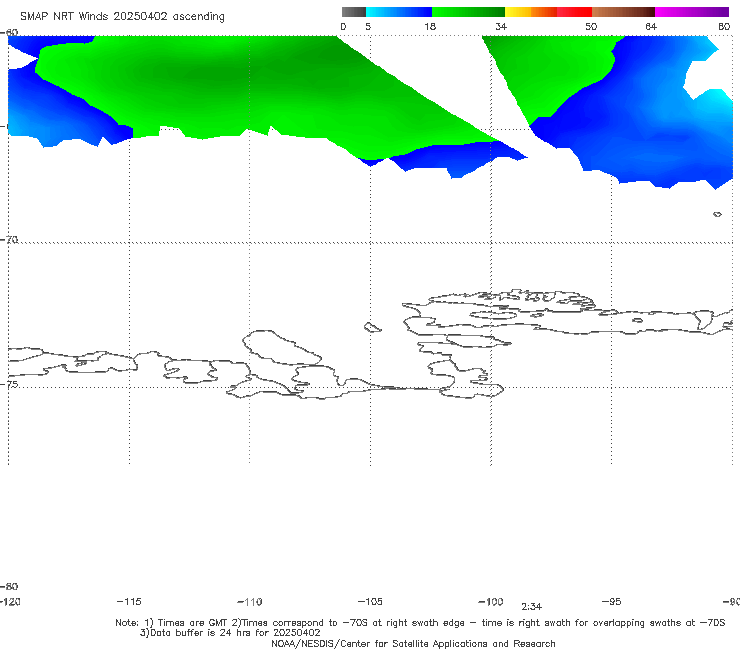This screenshot has width=740, height=650.
Task: Click the brown segment of the color bar
Action: [623, 12]
